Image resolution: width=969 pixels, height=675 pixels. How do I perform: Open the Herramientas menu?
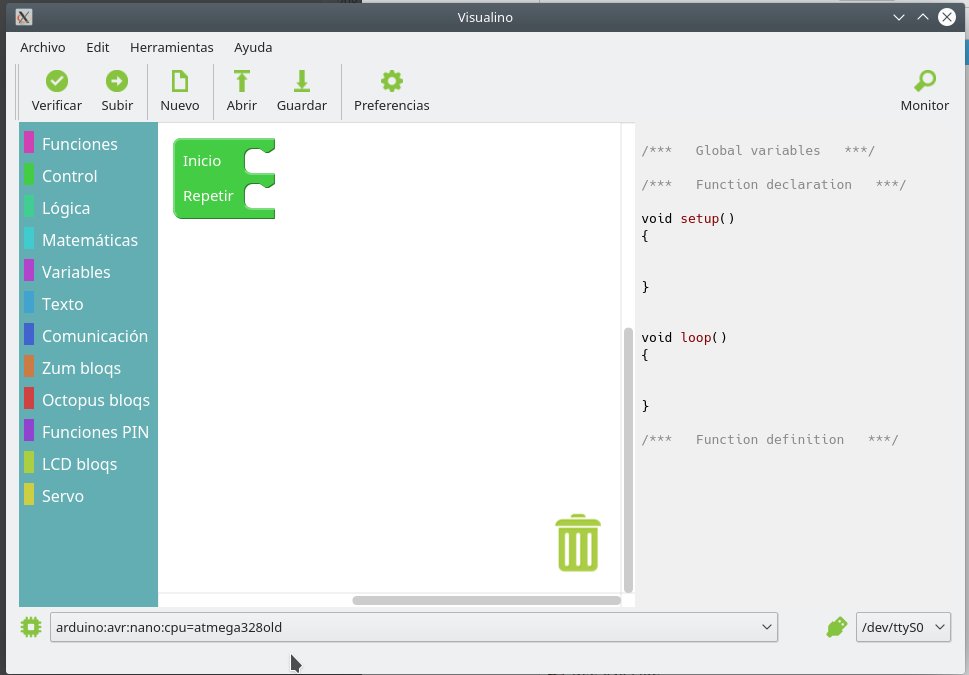coord(171,47)
